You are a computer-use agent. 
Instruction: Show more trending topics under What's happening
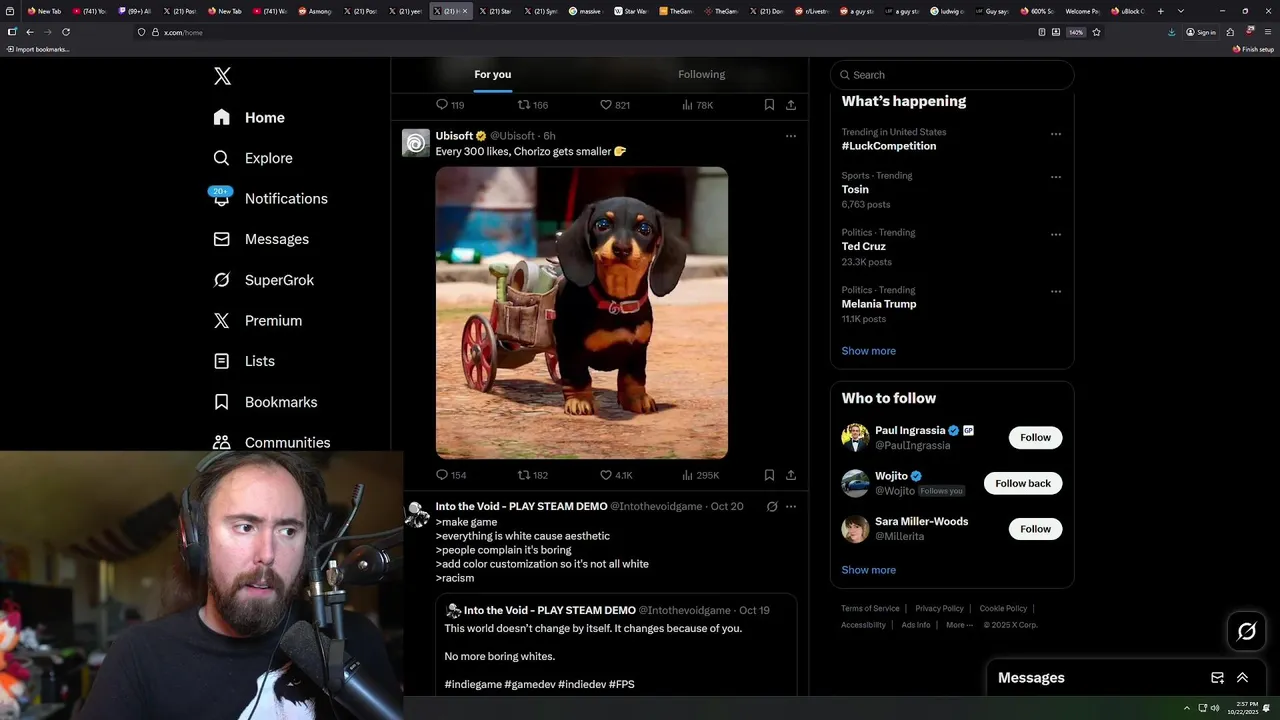pos(869,351)
